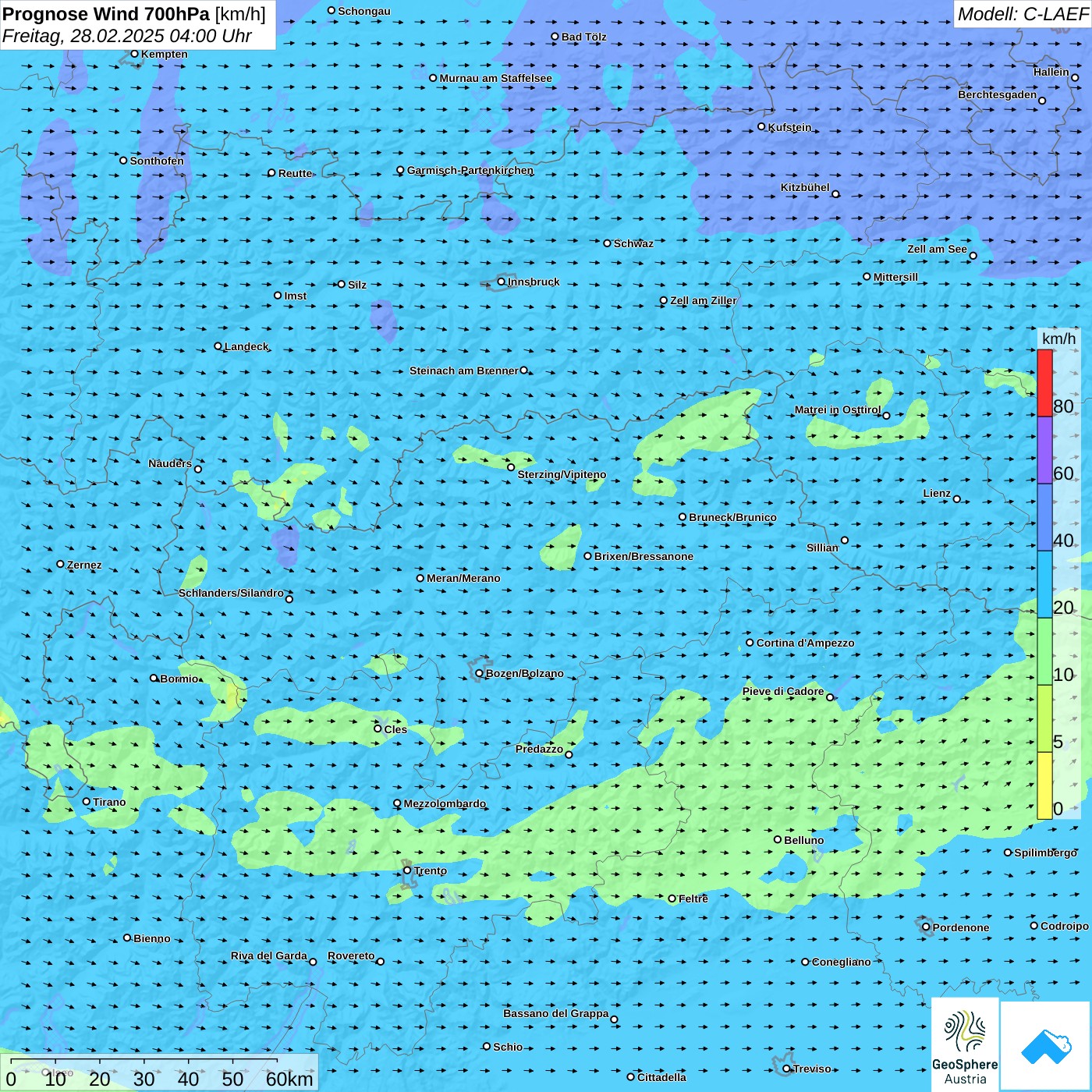Click the Murnau am Staffelsee label
1092x1092 pixels.
(x=495, y=78)
